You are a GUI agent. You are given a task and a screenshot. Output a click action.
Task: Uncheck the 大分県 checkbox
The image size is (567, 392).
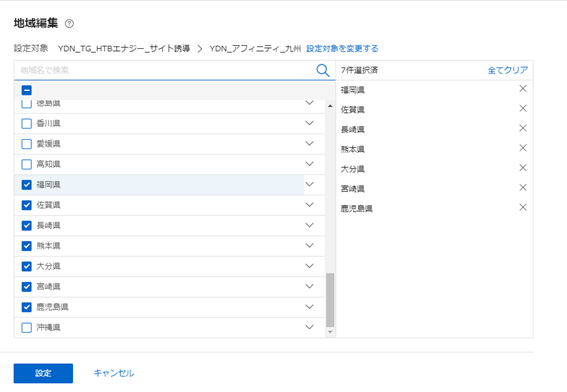coord(27,267)
